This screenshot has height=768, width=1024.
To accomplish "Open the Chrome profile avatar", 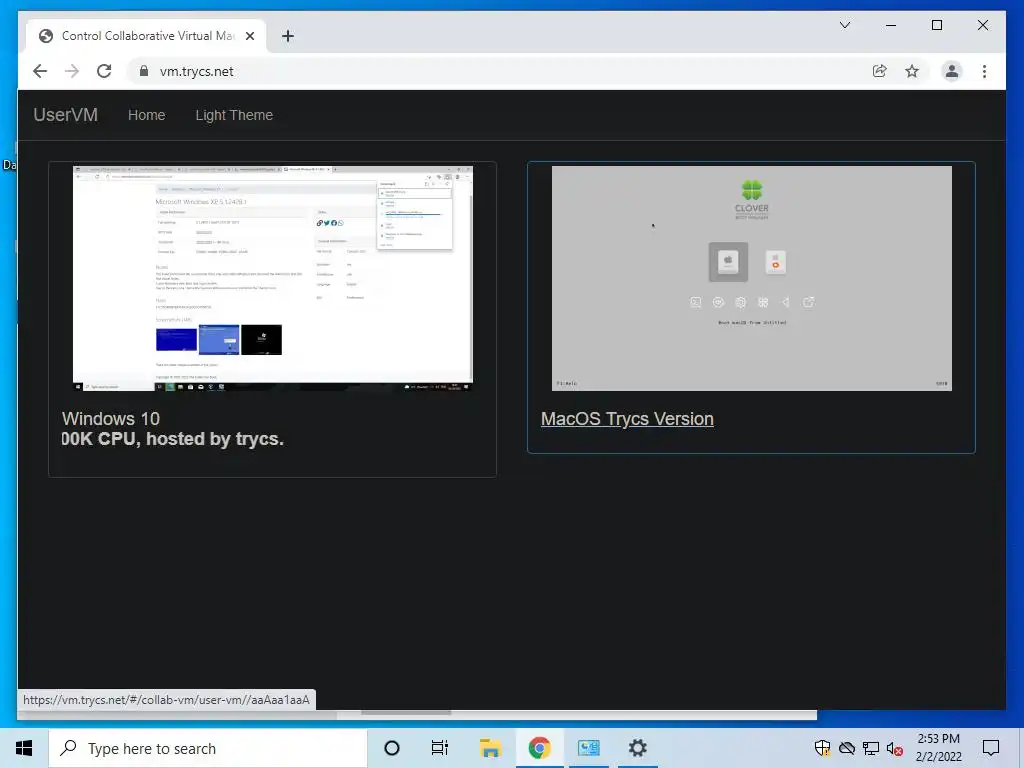I will [952, 71].
